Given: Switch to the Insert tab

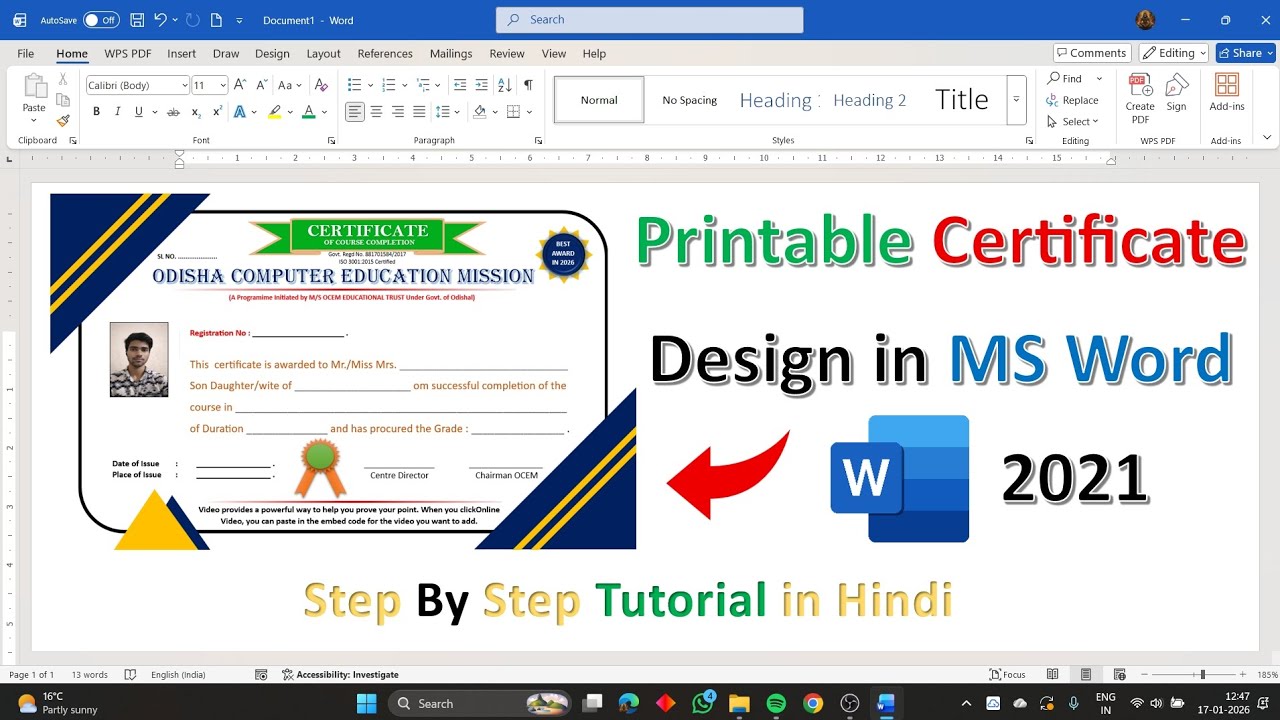Looking at the screenshot, I should pos(181,53).
